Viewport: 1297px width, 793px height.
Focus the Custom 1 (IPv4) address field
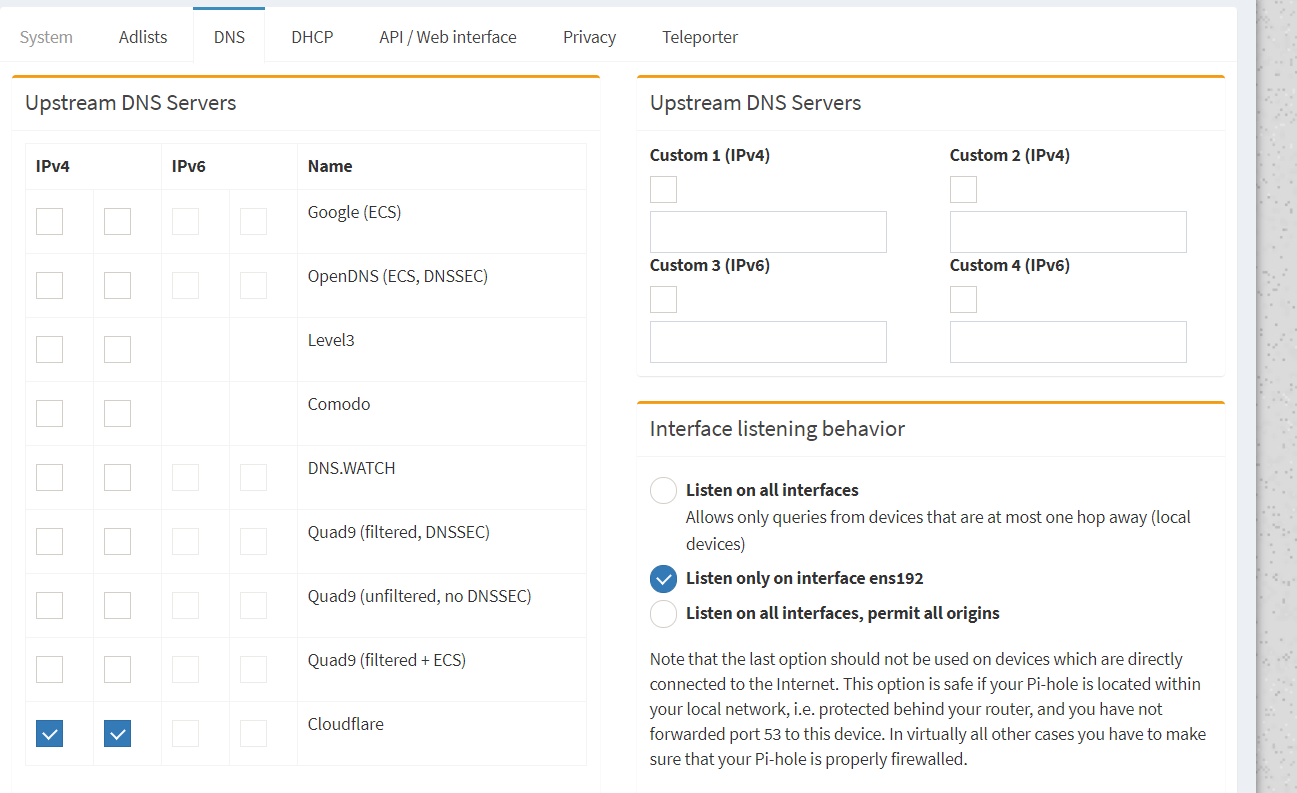(767, 232)
